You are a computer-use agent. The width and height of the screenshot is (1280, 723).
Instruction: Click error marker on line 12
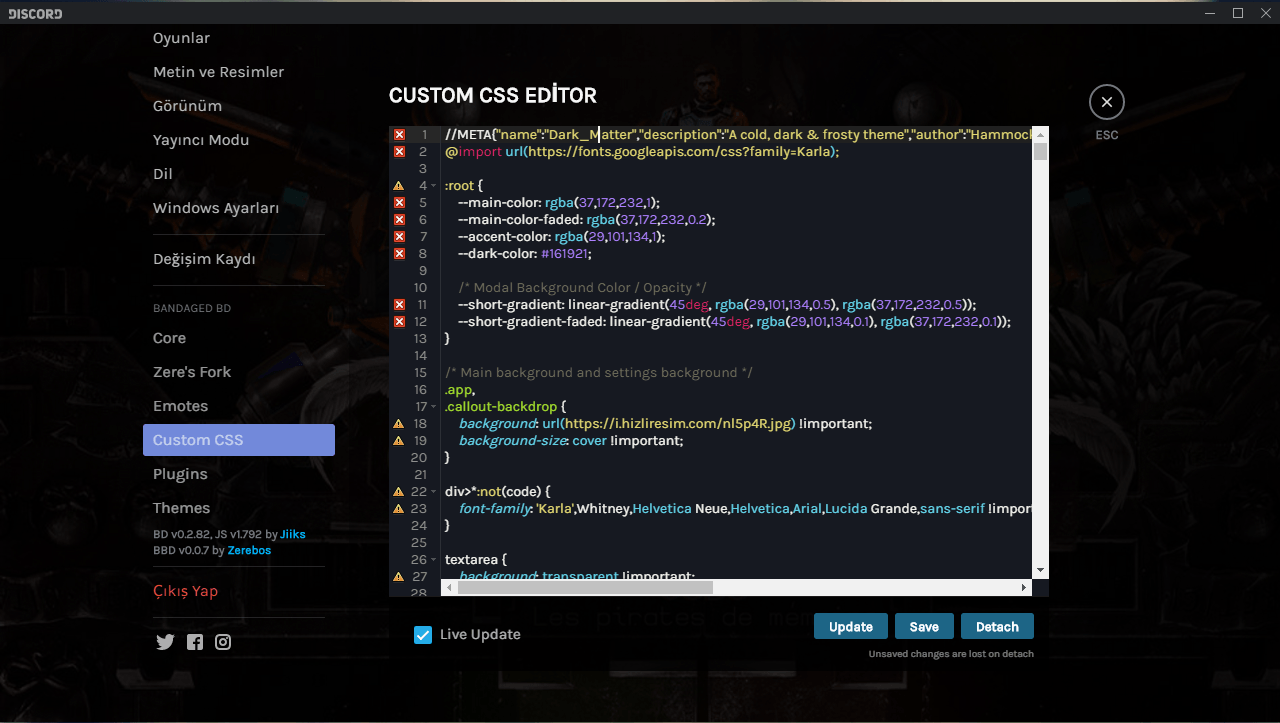pyautogui.click(x=399, y=321)
